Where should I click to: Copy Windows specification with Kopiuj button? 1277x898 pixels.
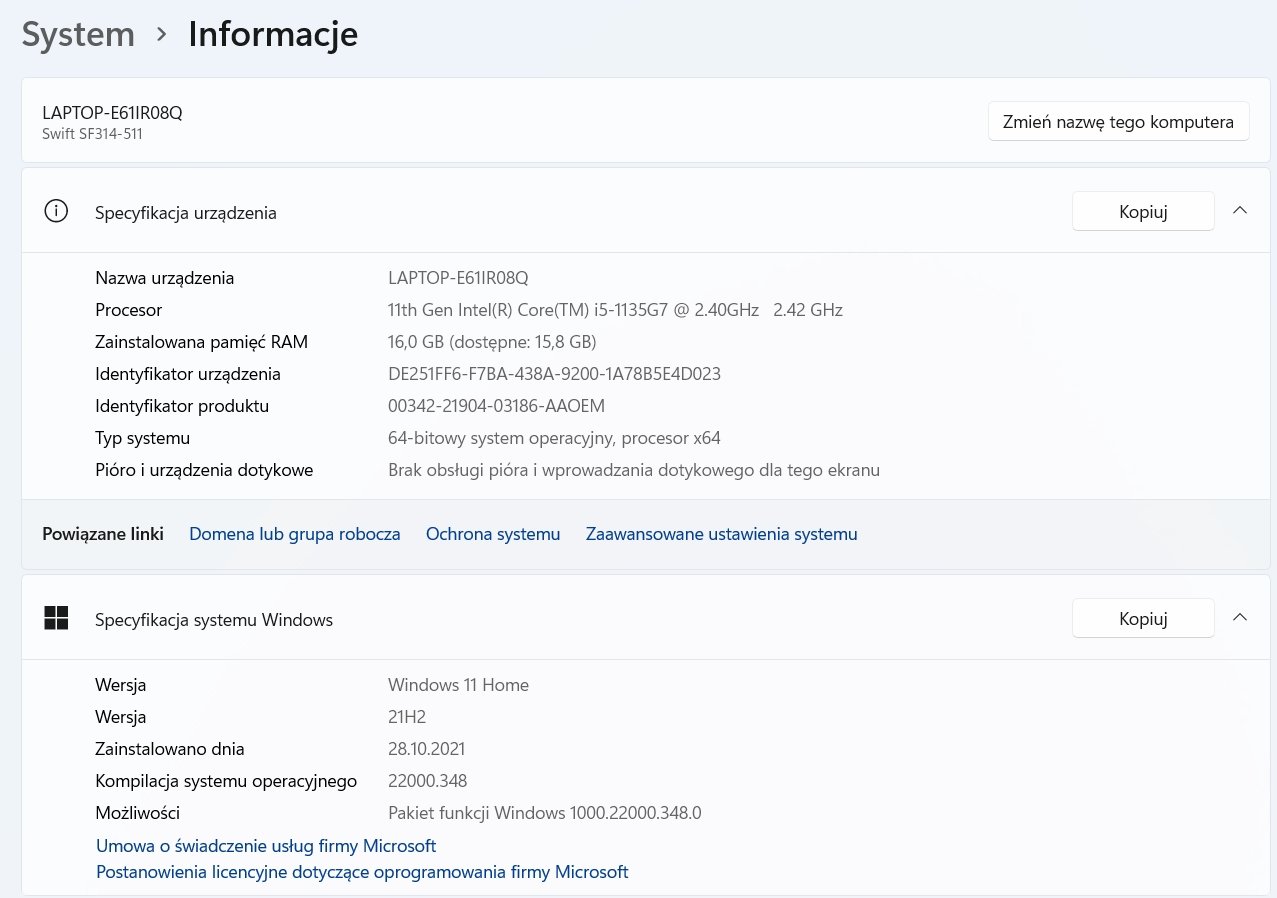pos(1143,618)
